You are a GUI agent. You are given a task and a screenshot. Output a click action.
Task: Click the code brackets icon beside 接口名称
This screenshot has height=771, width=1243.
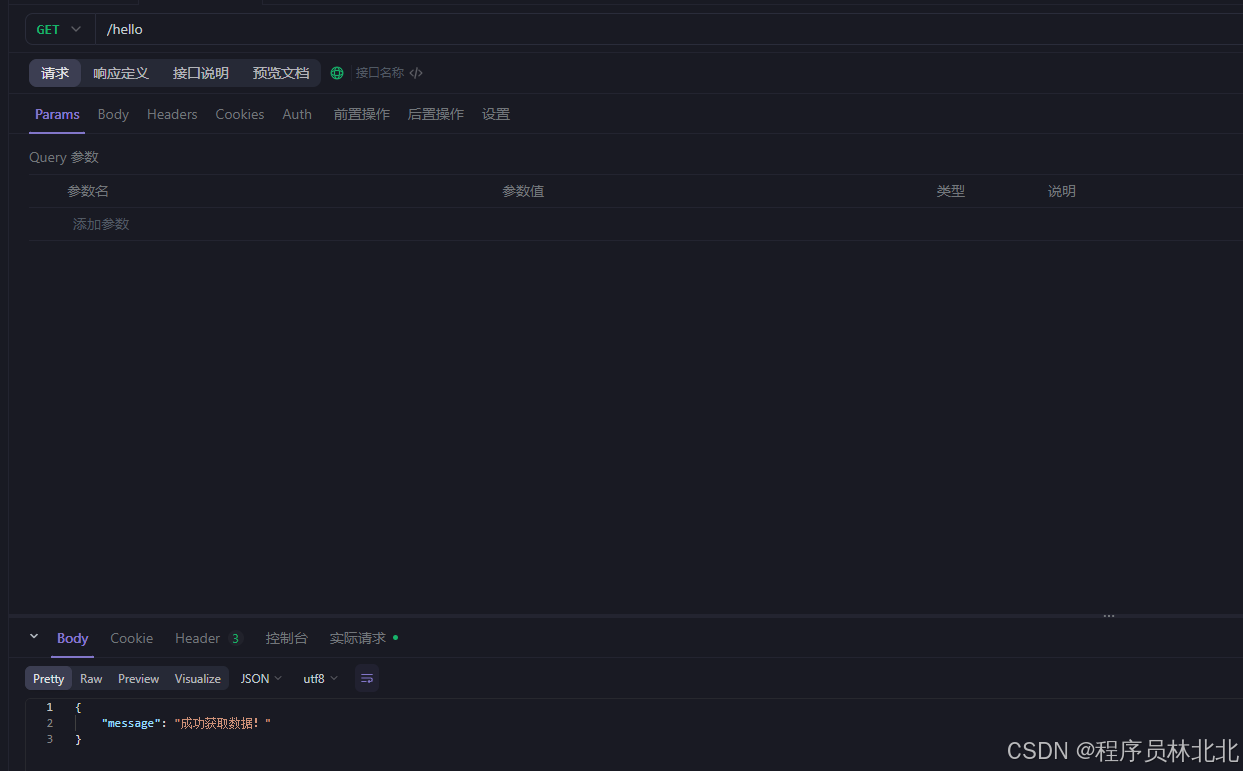pos(416,73)
